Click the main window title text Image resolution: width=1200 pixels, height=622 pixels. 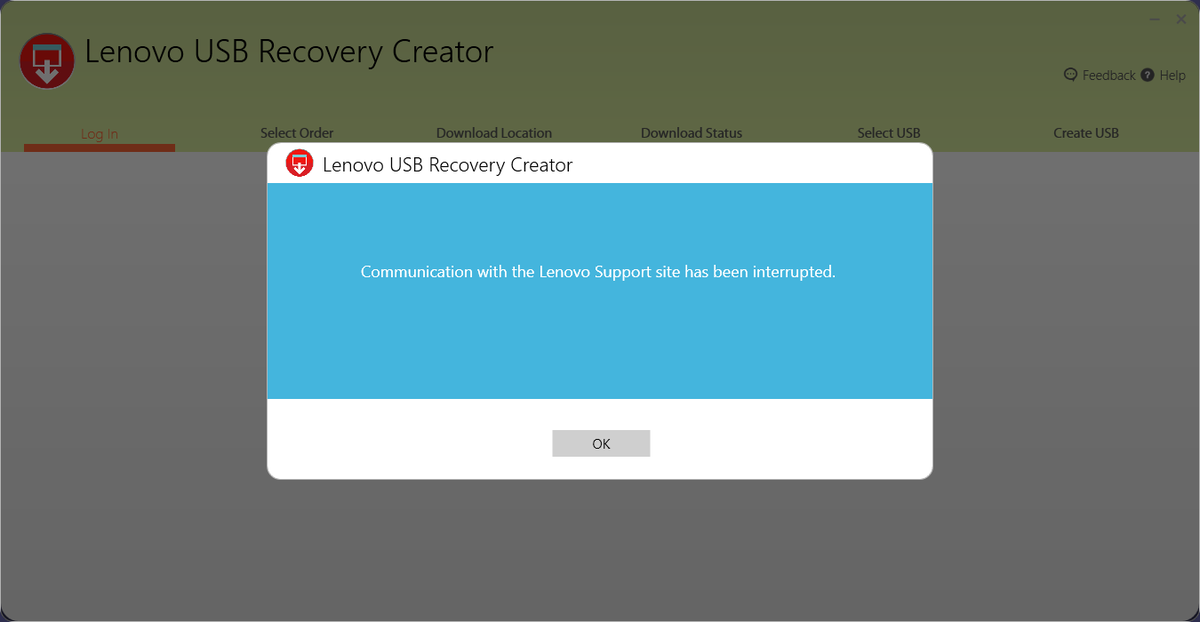[x=289, y=52]
